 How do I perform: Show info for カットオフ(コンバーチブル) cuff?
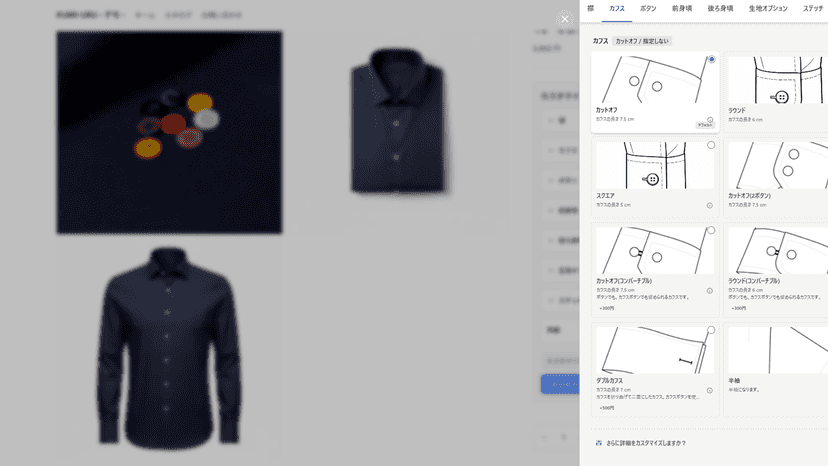[710, 291]
